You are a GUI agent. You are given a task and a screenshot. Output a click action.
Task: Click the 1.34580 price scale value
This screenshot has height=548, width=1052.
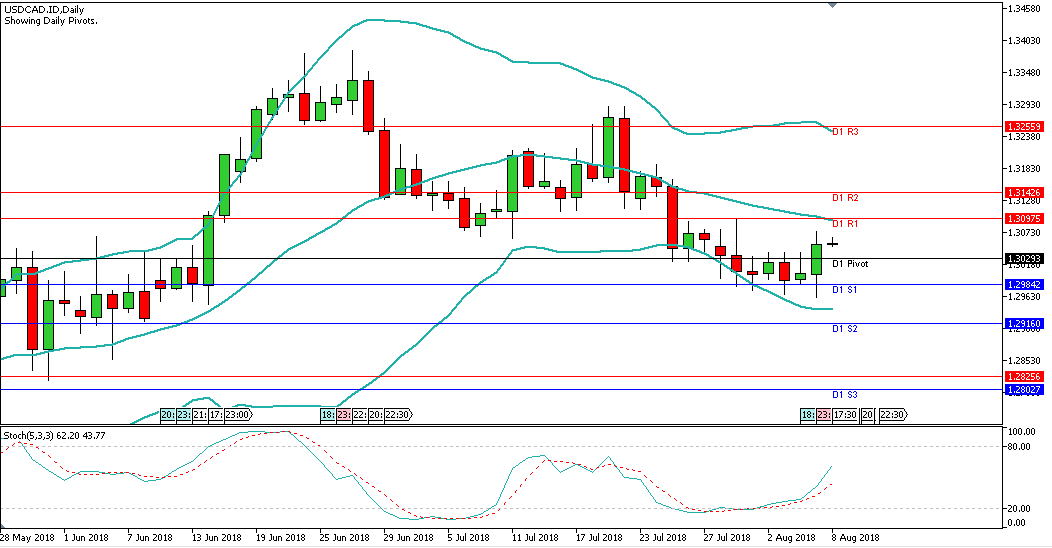pos(1026,9)
